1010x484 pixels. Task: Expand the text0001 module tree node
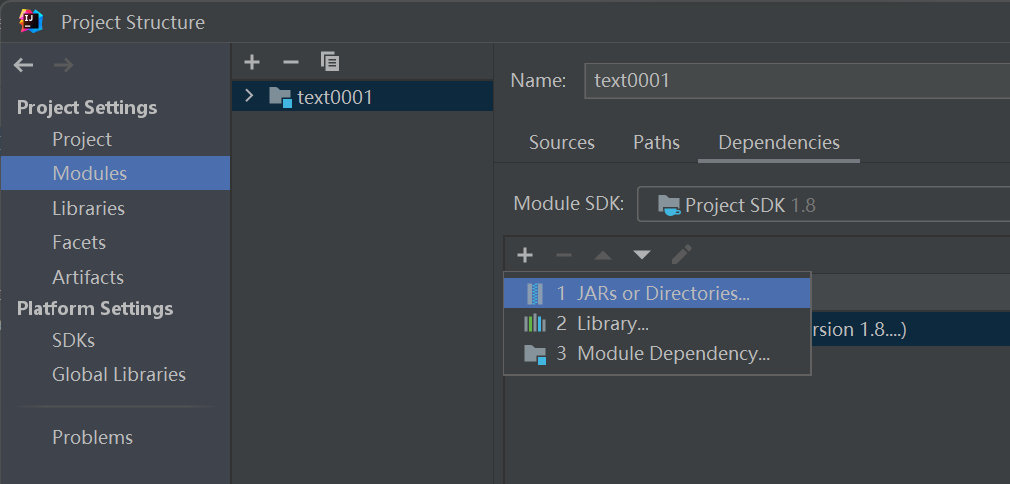(250, 96)
